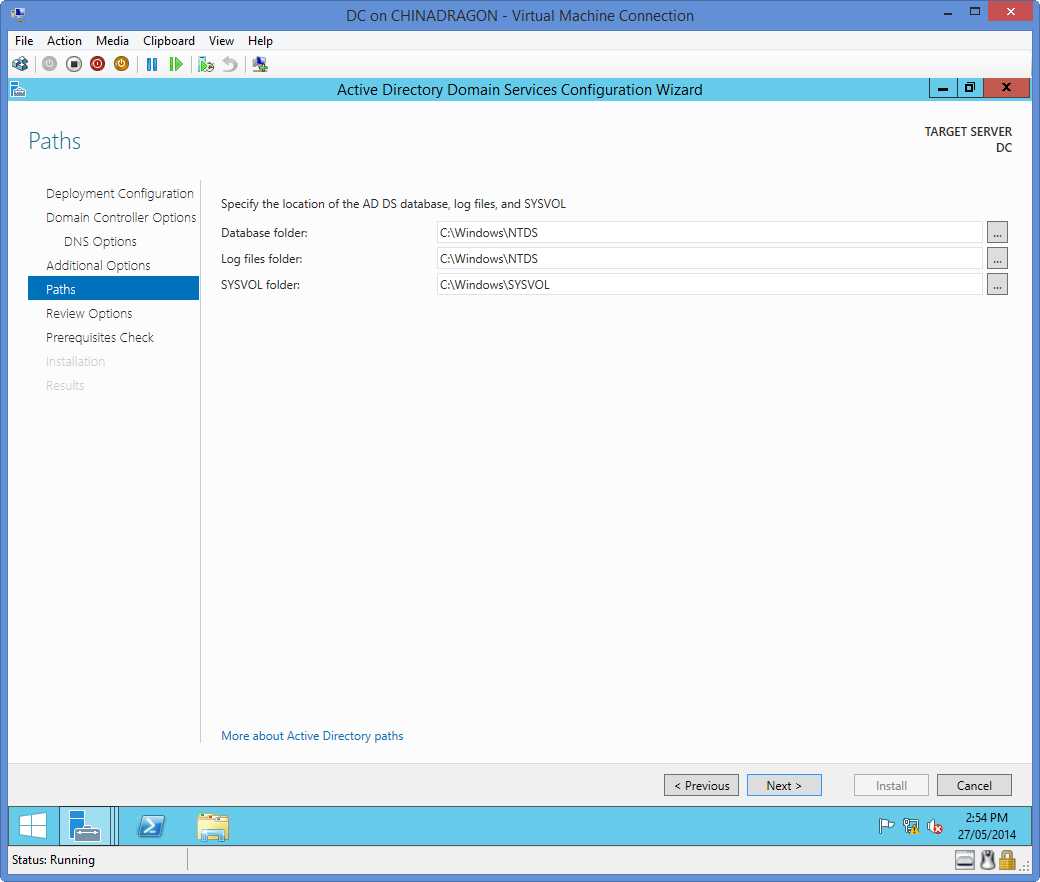Click the VM Connection title bar icon

18,14
